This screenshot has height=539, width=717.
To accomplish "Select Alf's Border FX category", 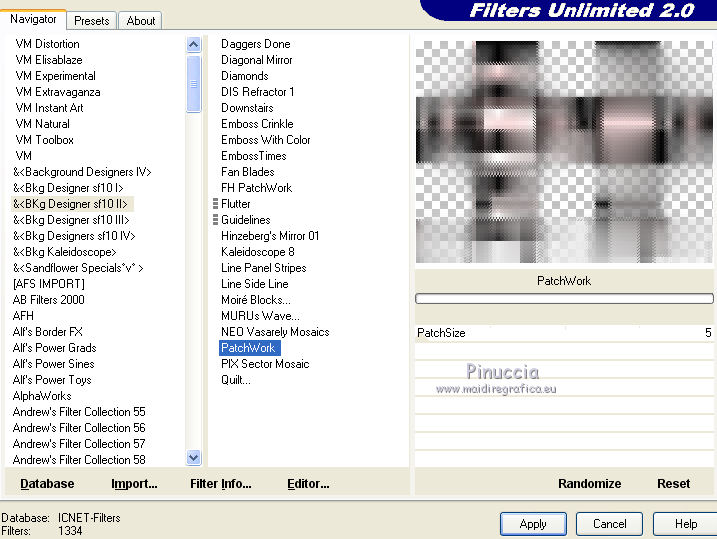I will pos(48,332).
